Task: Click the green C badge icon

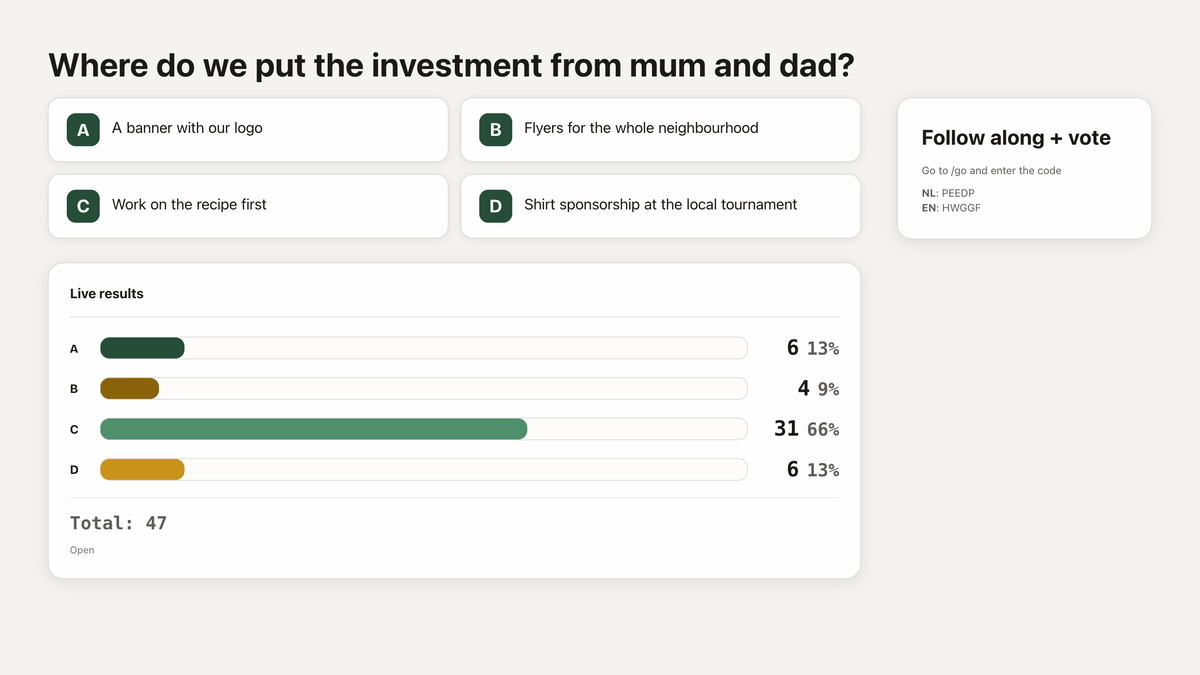Action: pyautogui.click(x=83, y=206)
